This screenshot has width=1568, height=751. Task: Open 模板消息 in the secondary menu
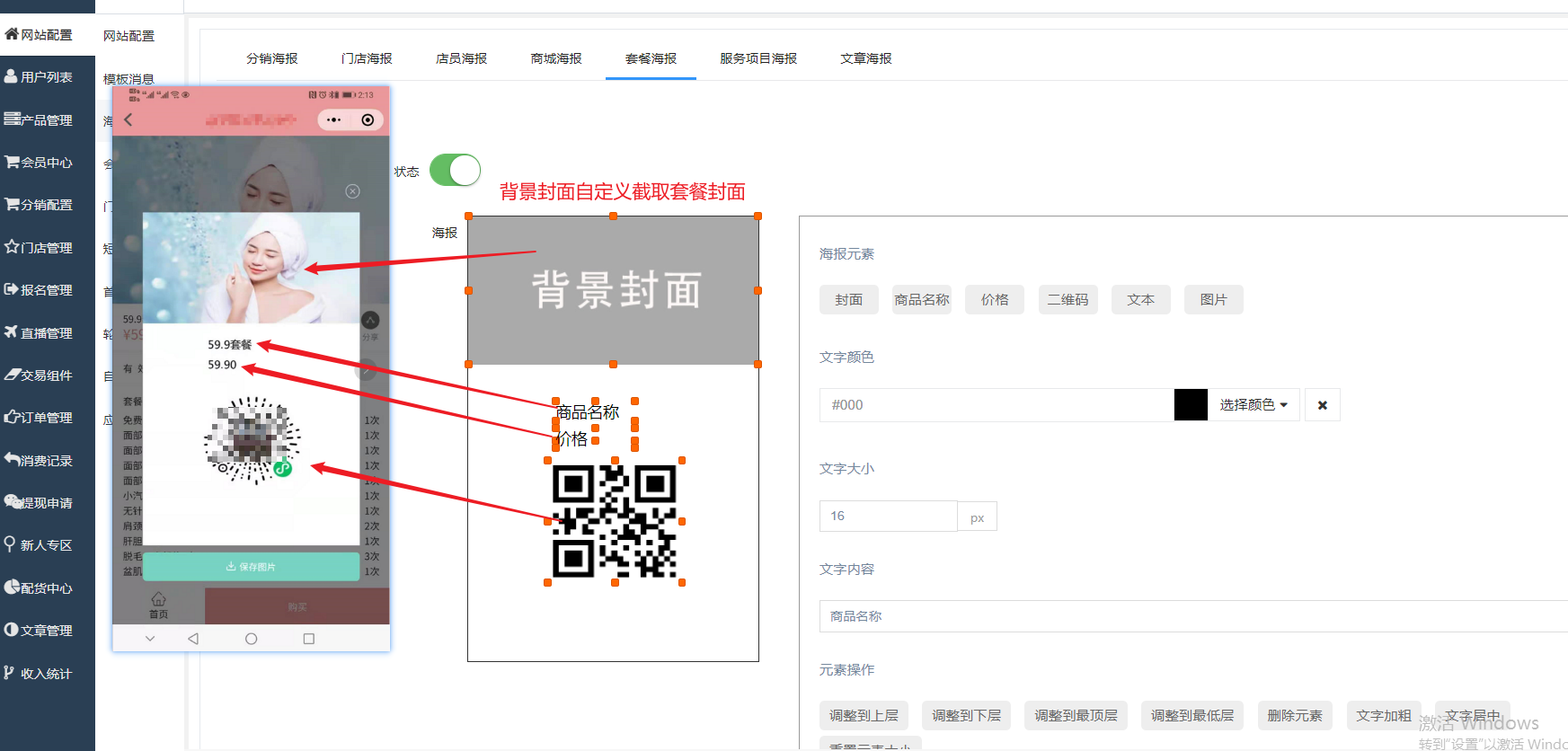point(128,79)
